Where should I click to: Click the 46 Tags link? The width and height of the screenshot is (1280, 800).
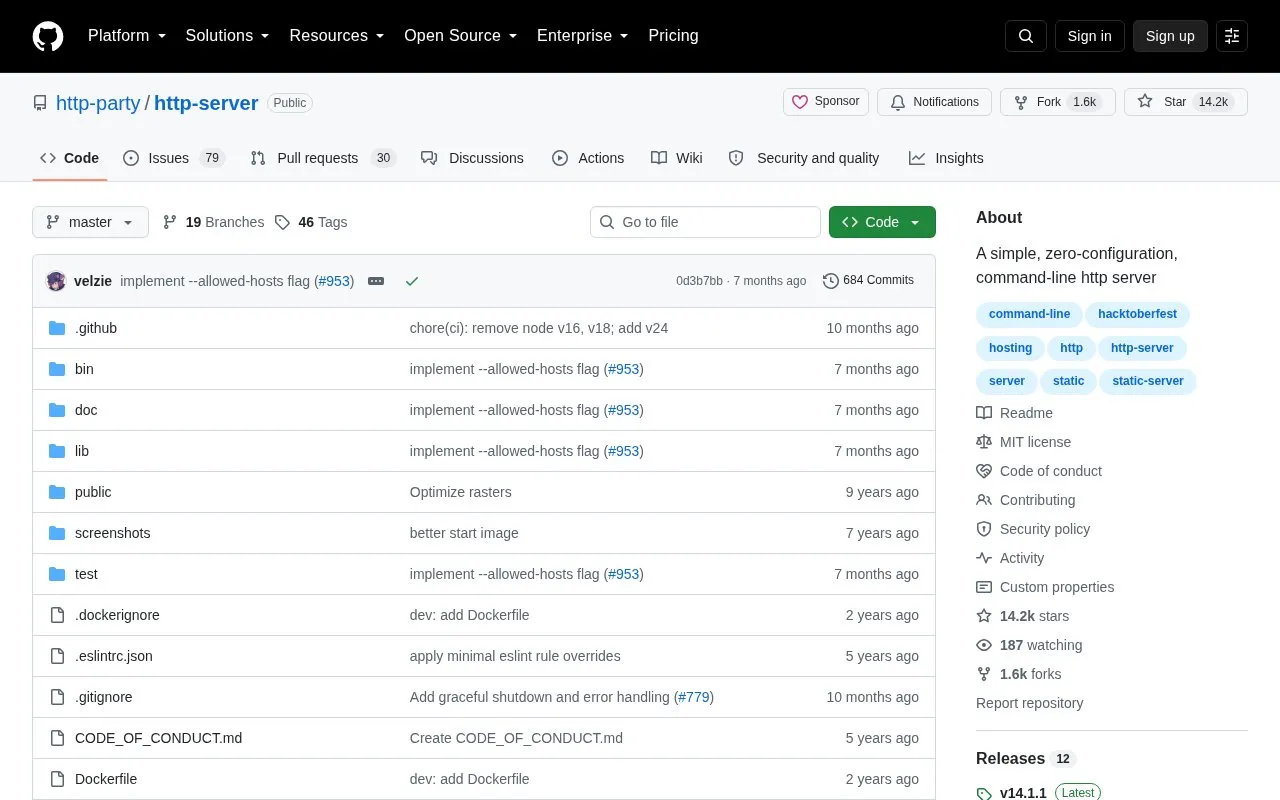pyautogui.click(x=311, y=222)
